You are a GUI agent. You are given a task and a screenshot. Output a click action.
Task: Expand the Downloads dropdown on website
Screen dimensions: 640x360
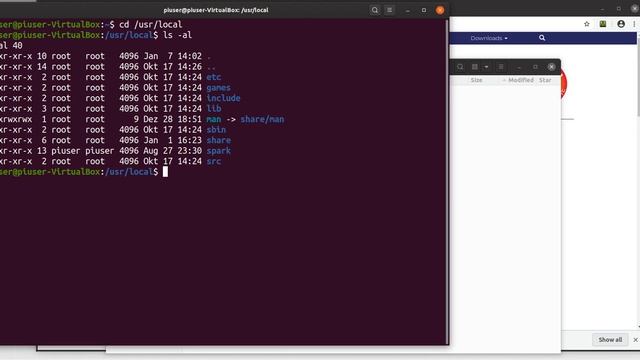pos(489,38)
